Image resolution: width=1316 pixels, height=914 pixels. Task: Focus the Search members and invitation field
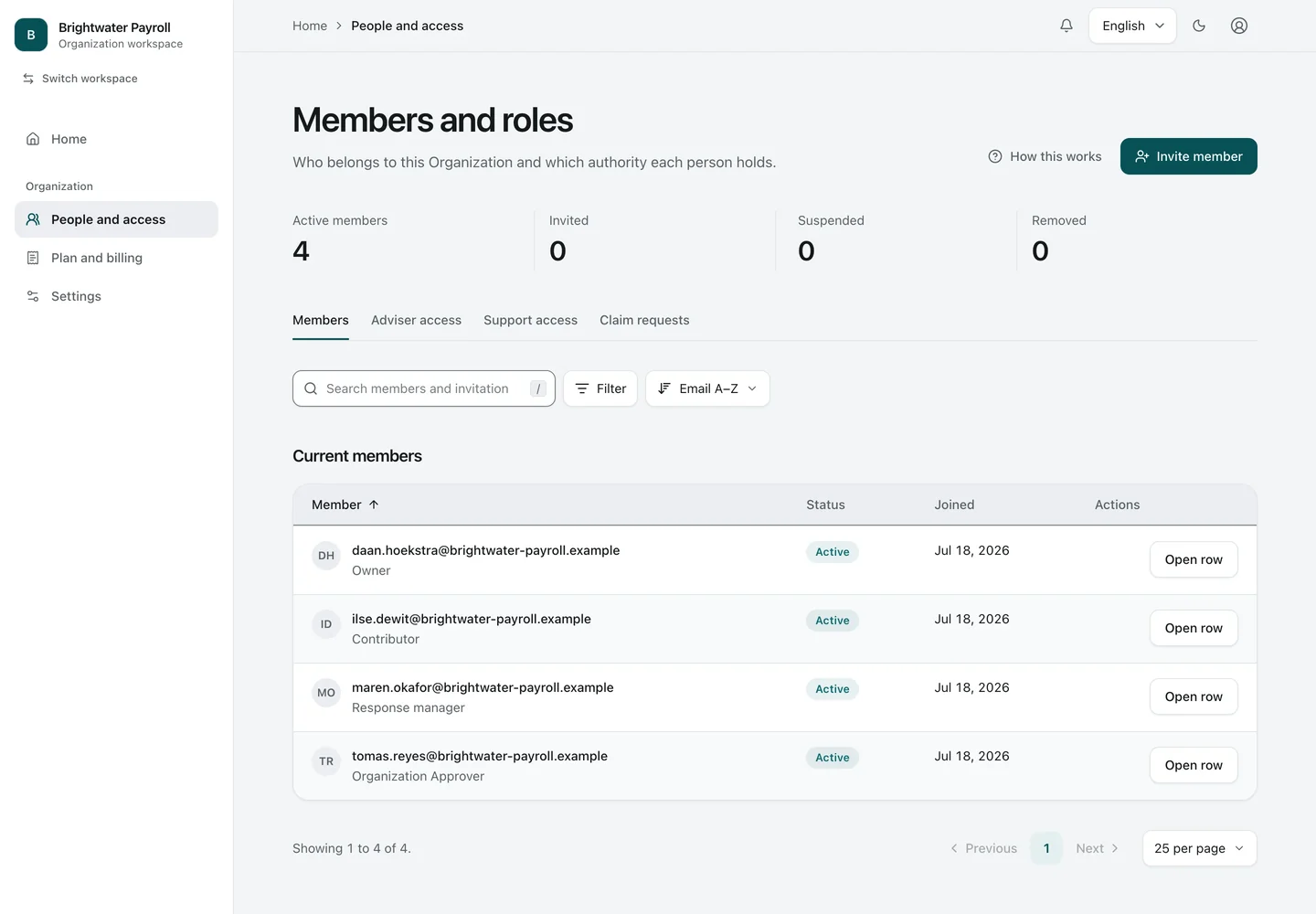[x=424, y=388]
